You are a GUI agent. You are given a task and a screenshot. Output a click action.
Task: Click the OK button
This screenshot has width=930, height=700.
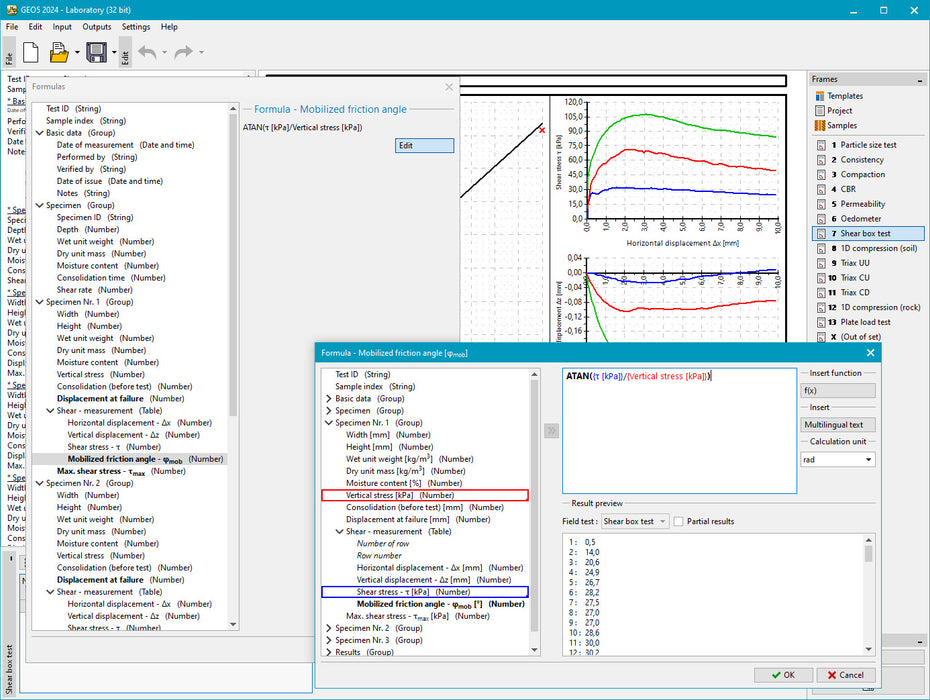[782, 675]
